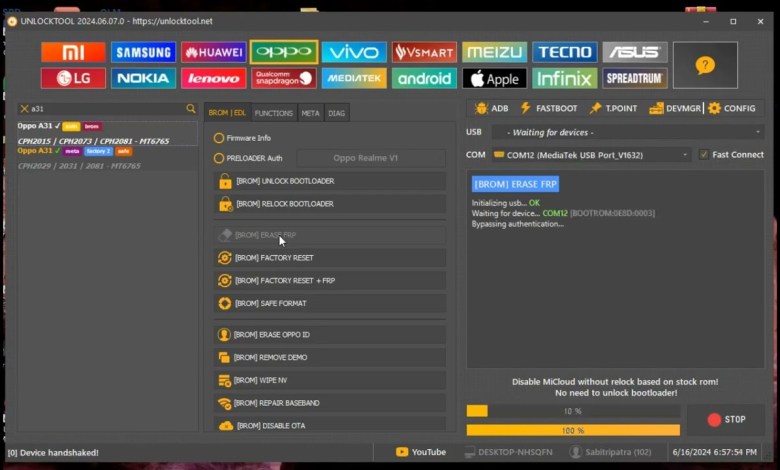The width and height of the screenshot is (780, 470).
Task: Switch to the DIAG tab
Action: click(337, 113)
